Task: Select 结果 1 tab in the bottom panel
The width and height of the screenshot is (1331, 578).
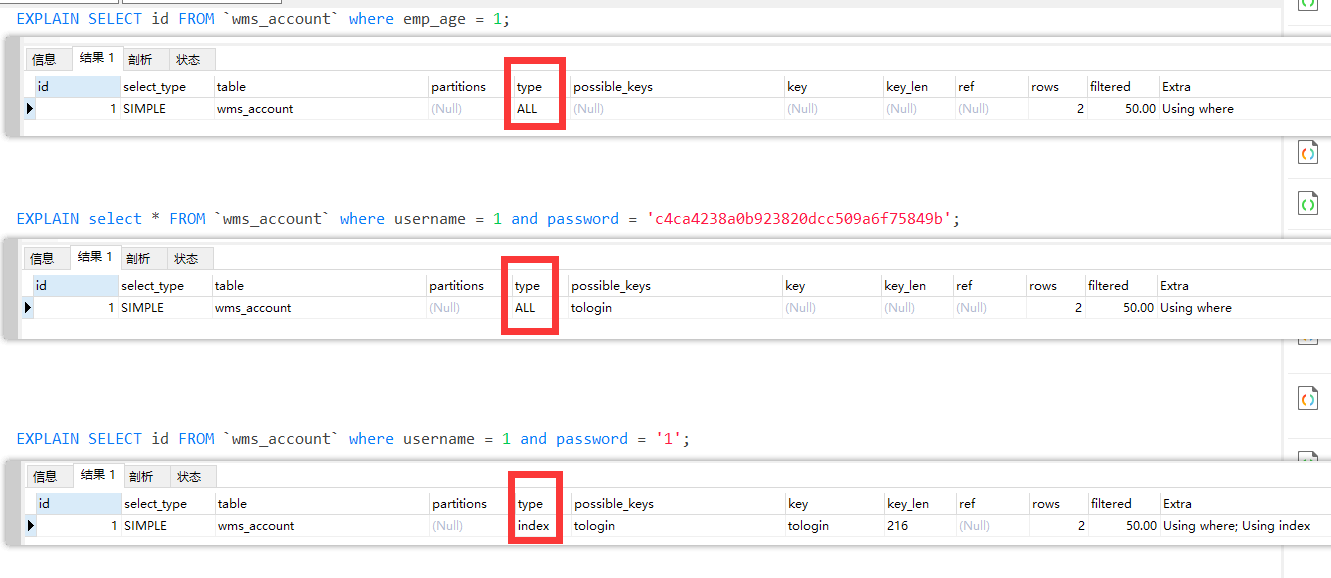Action: click(97, 475)
